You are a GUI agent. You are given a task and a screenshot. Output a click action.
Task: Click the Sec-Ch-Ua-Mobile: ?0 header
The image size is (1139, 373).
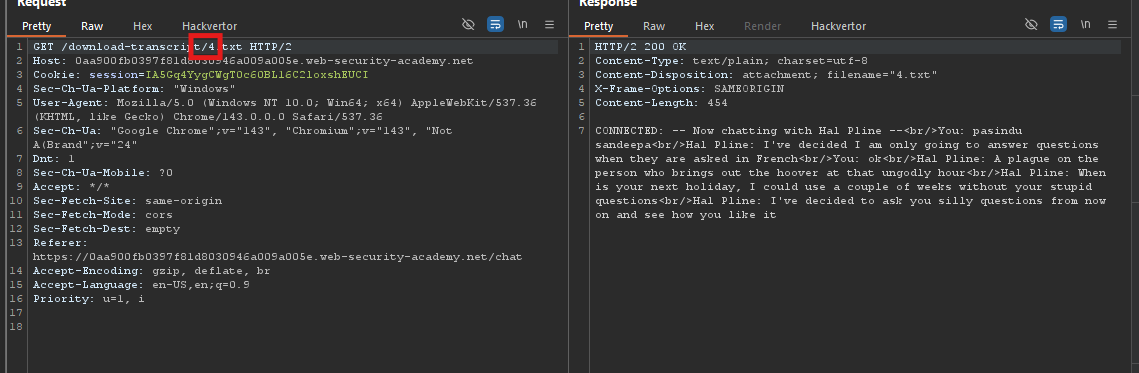coord(103,173)
